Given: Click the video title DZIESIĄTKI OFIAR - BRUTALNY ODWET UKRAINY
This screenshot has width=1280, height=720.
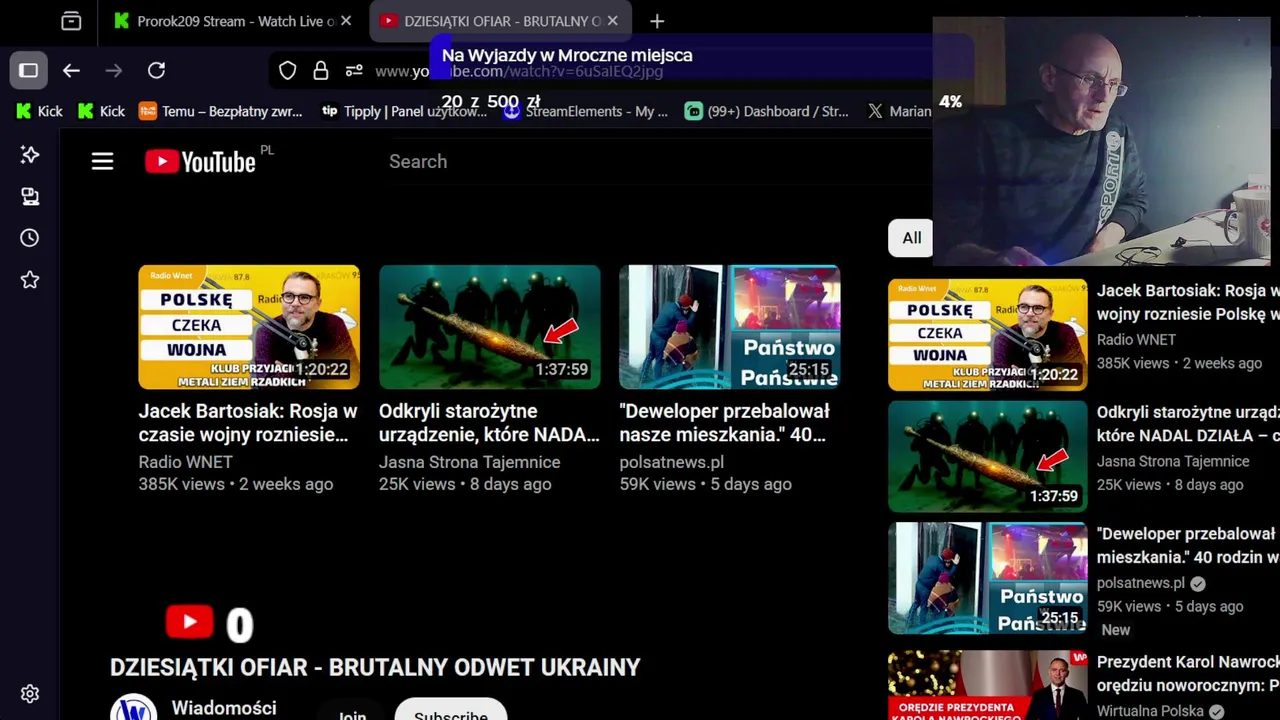Looking at the screenshot, I should coord(375,667).
